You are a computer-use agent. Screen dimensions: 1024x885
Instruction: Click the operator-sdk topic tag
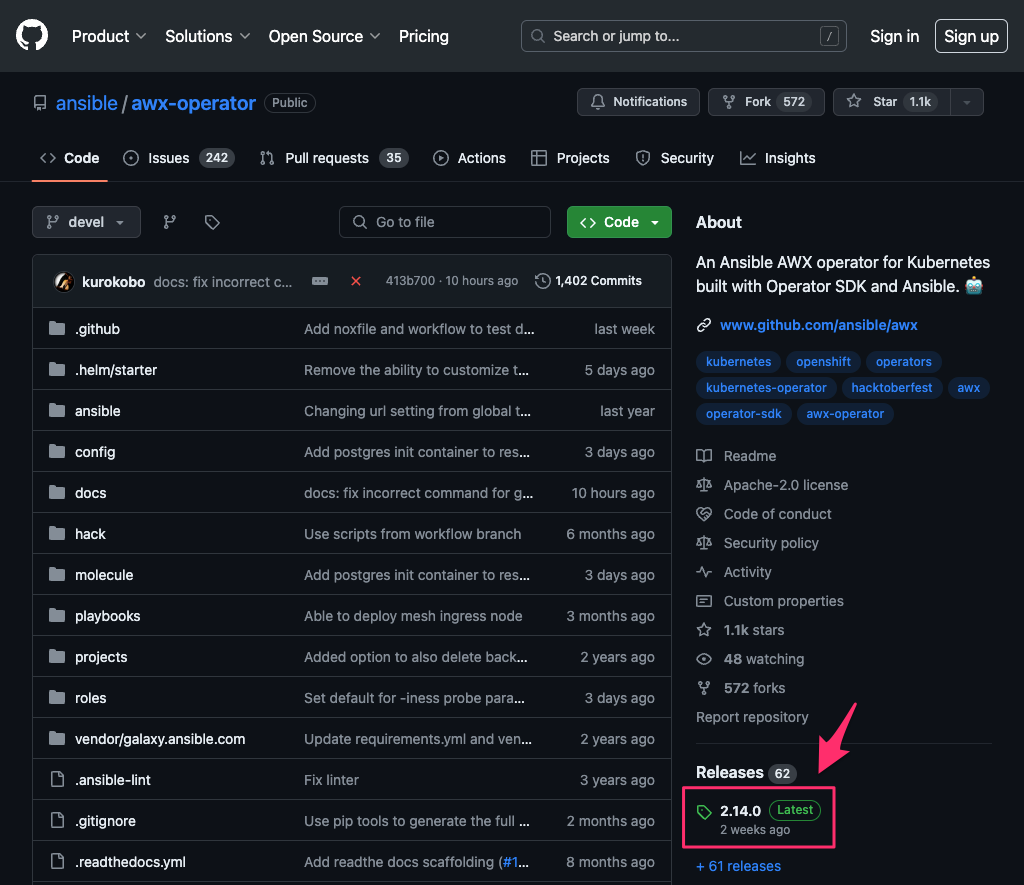click(x=743, y=413)
